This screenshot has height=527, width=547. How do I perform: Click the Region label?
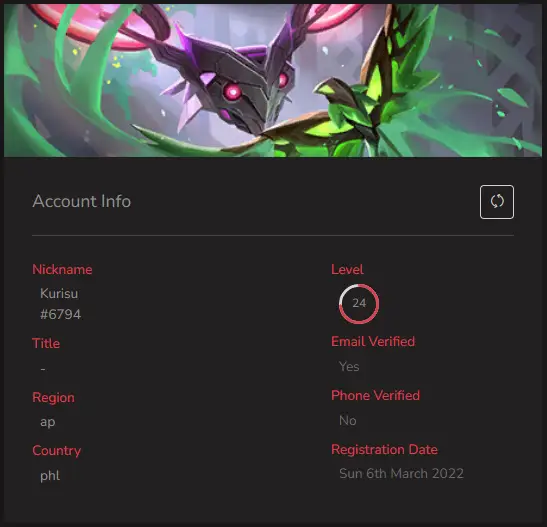pos(53,398)
